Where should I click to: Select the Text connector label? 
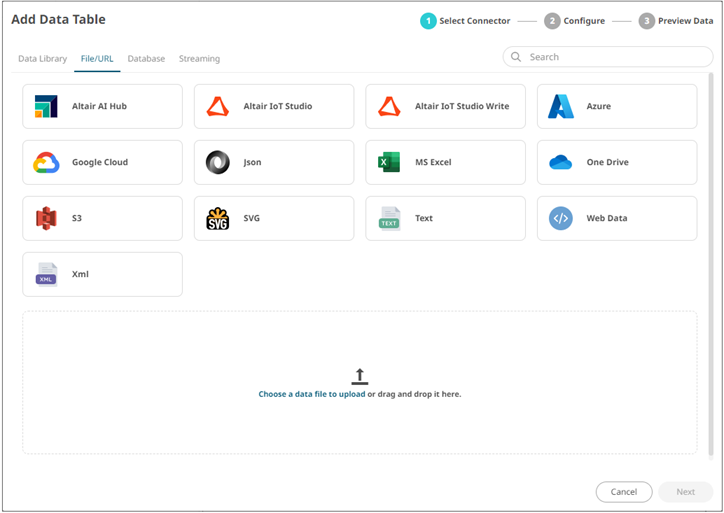pyautogui.click(x=424, y=218)
